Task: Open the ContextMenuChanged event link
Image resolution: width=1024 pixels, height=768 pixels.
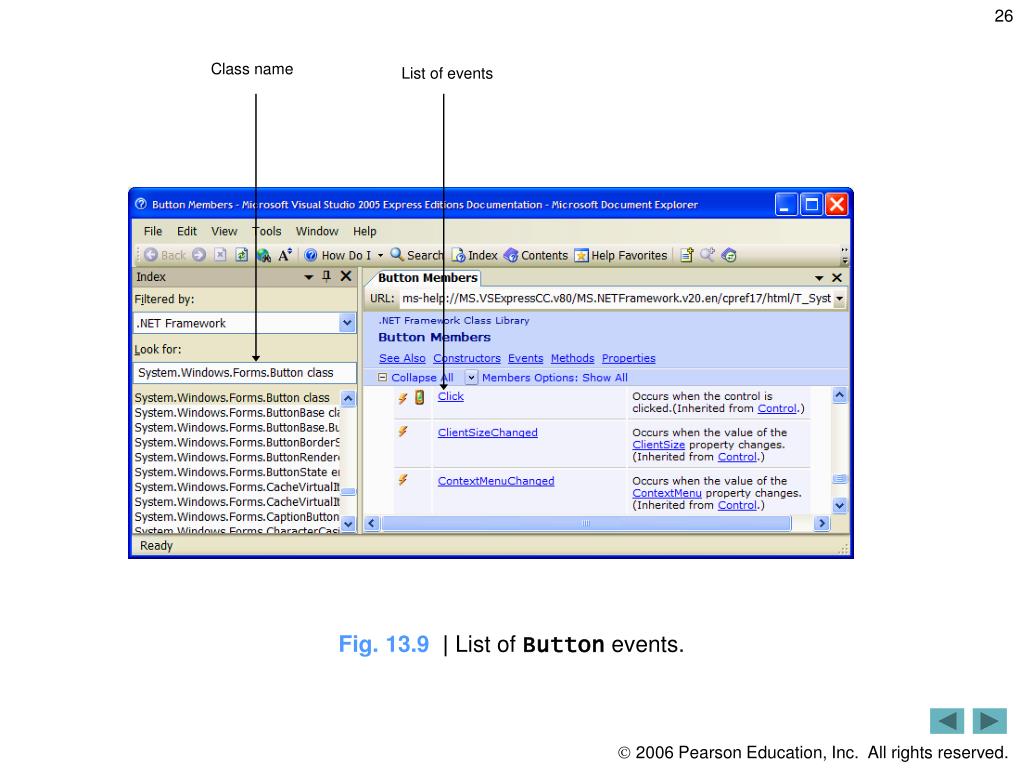Action: click(x=496, y=481)
